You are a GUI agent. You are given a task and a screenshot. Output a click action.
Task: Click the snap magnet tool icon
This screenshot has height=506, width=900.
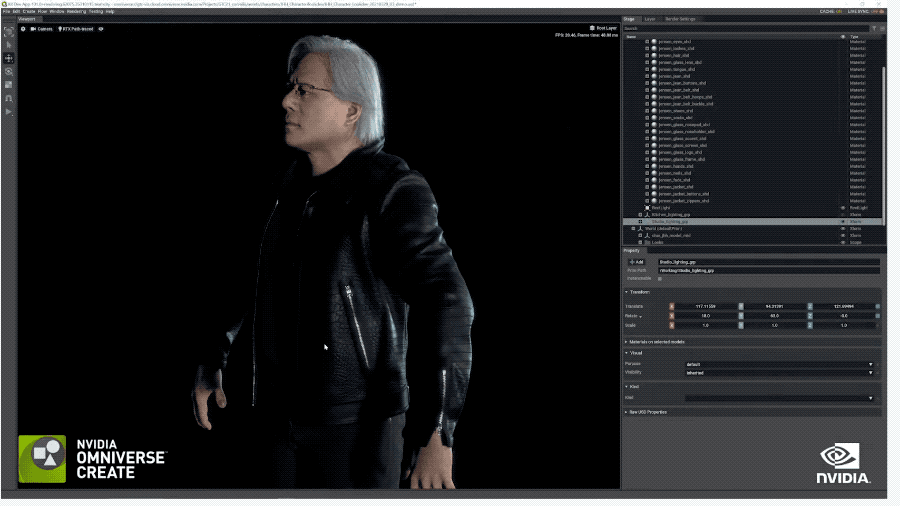(x=9, y=98)
